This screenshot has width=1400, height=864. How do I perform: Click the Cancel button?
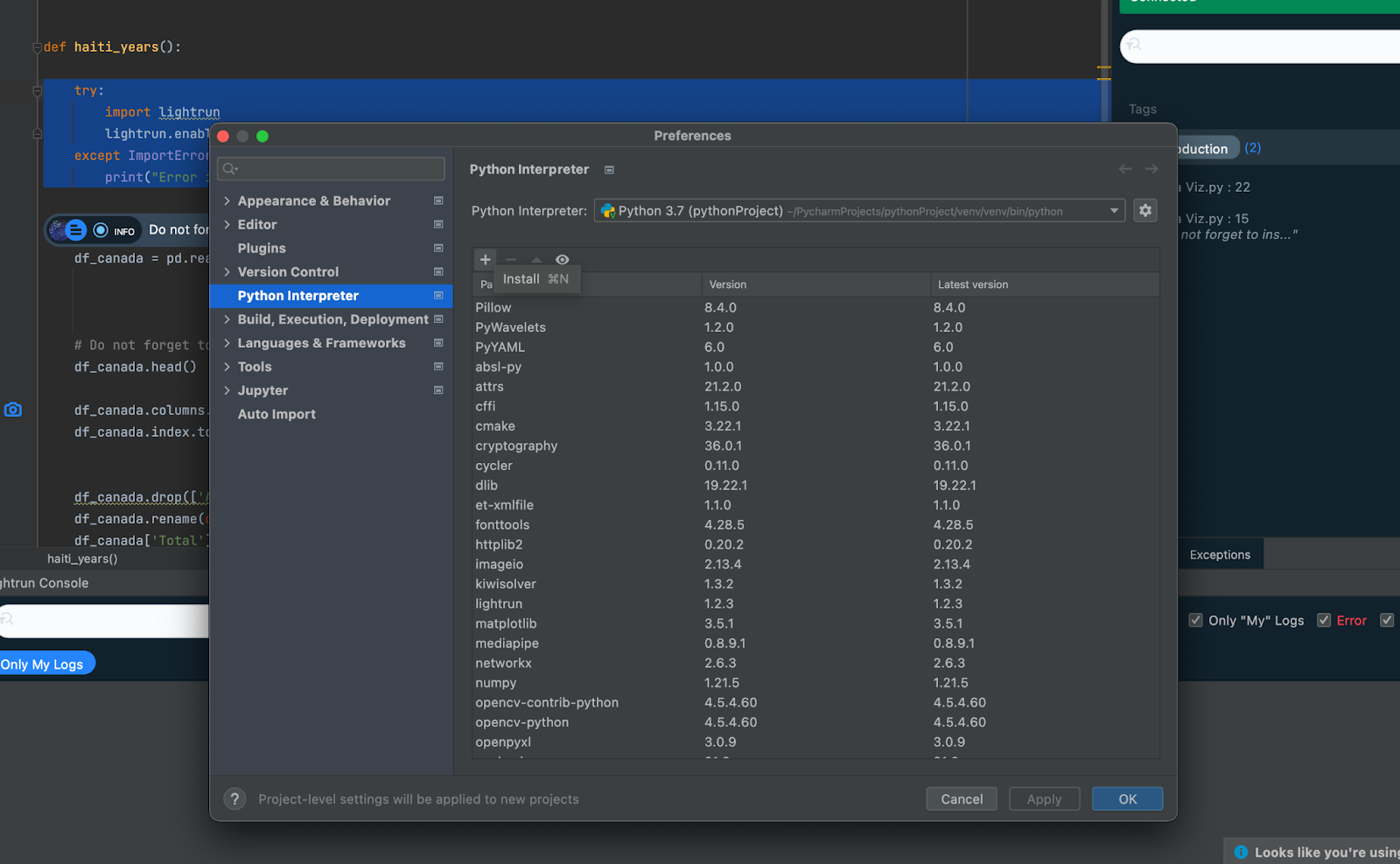(962, 798)
